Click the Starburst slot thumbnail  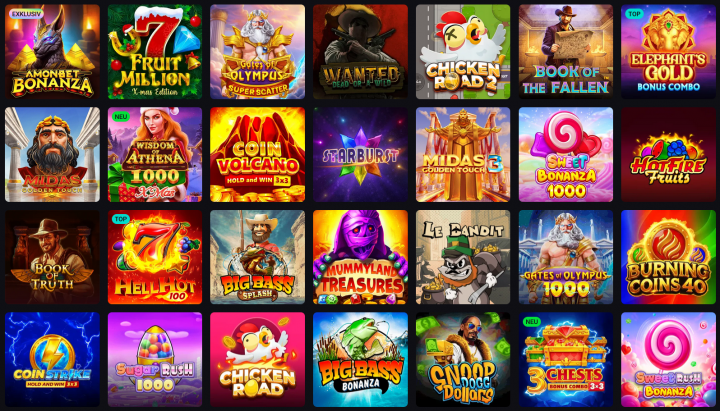pyautogui.click(x=360, y=154)
